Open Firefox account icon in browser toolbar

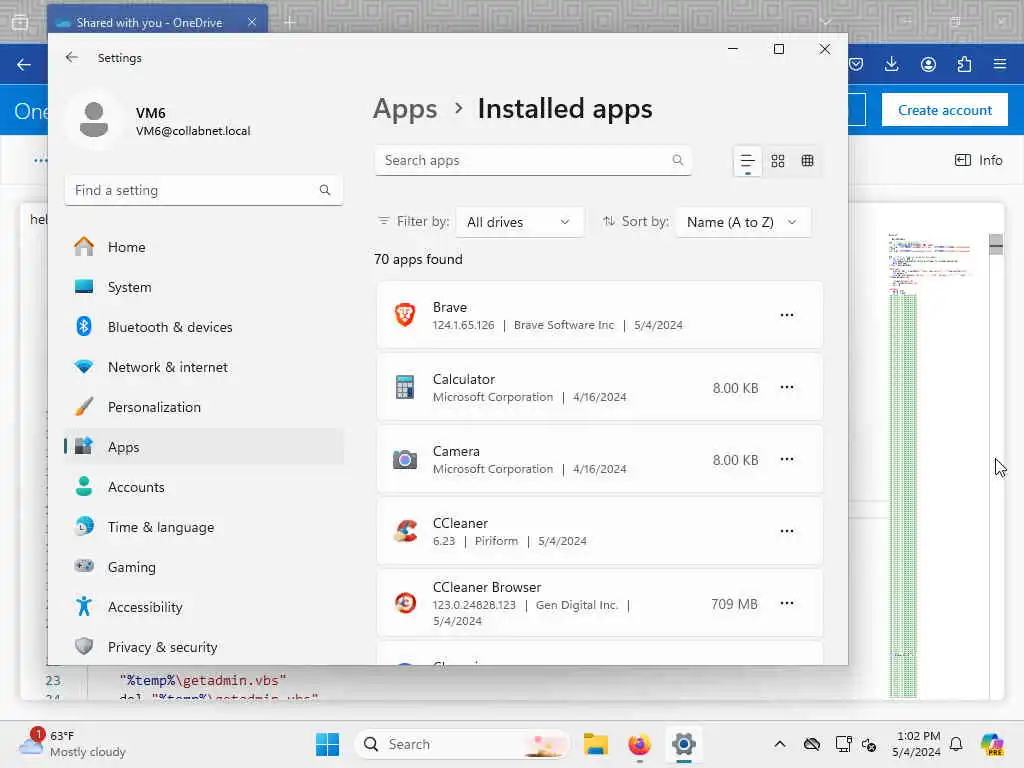point(928,64)
